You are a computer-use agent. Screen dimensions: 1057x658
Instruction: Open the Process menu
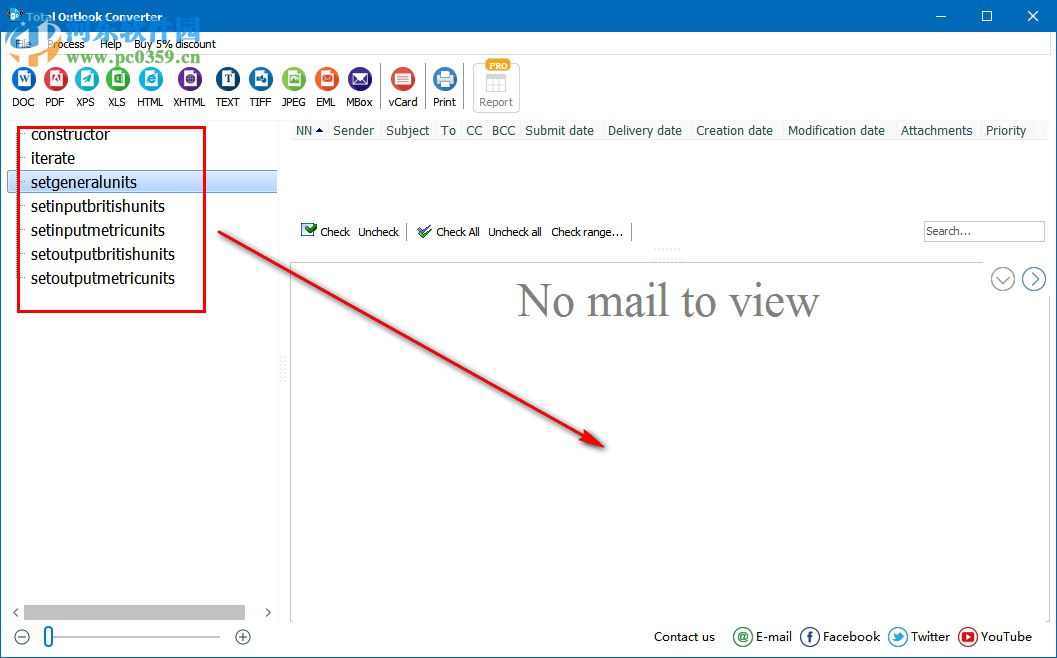click(x=65, y=44)
